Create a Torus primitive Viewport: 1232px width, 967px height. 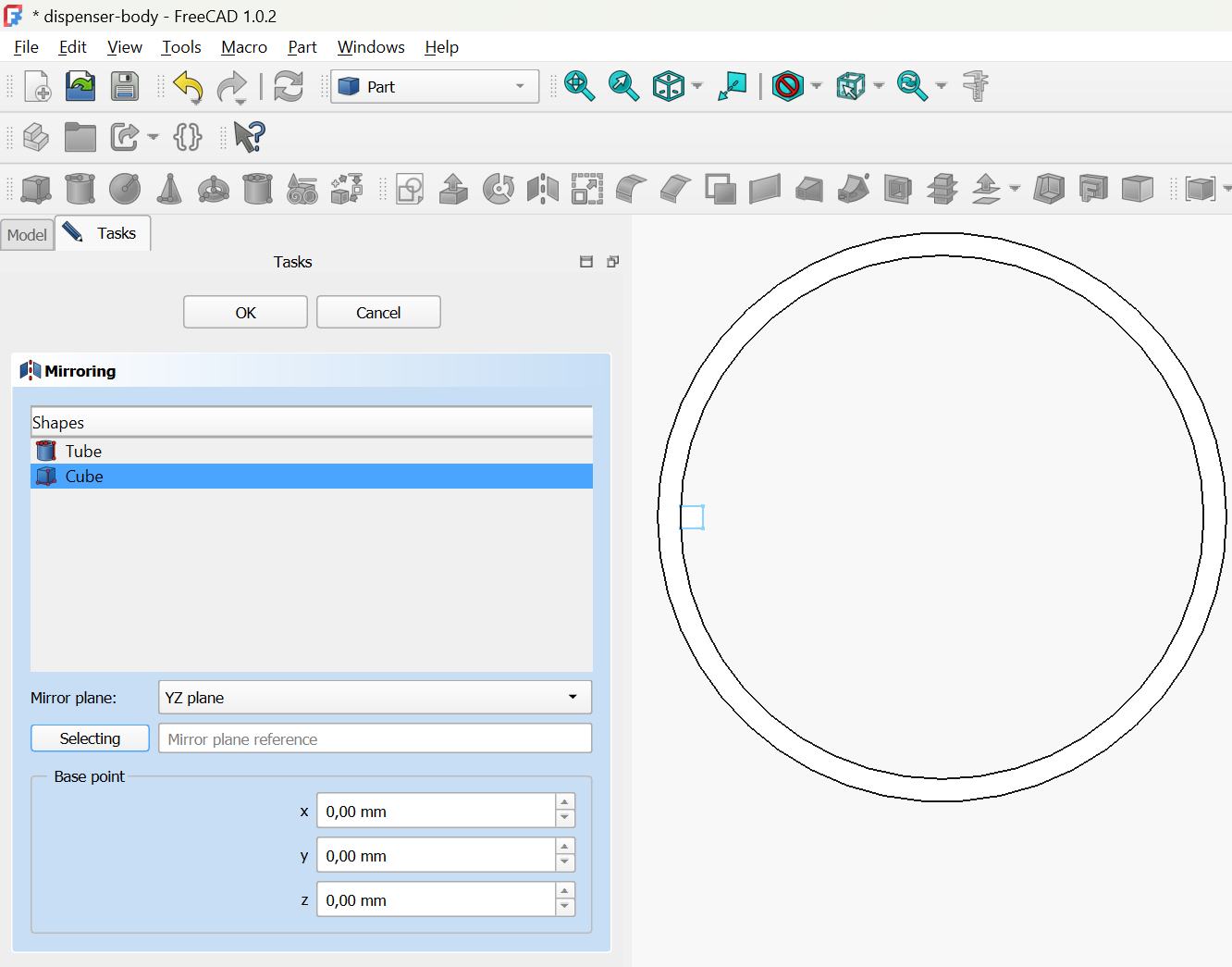pos(214,189)
